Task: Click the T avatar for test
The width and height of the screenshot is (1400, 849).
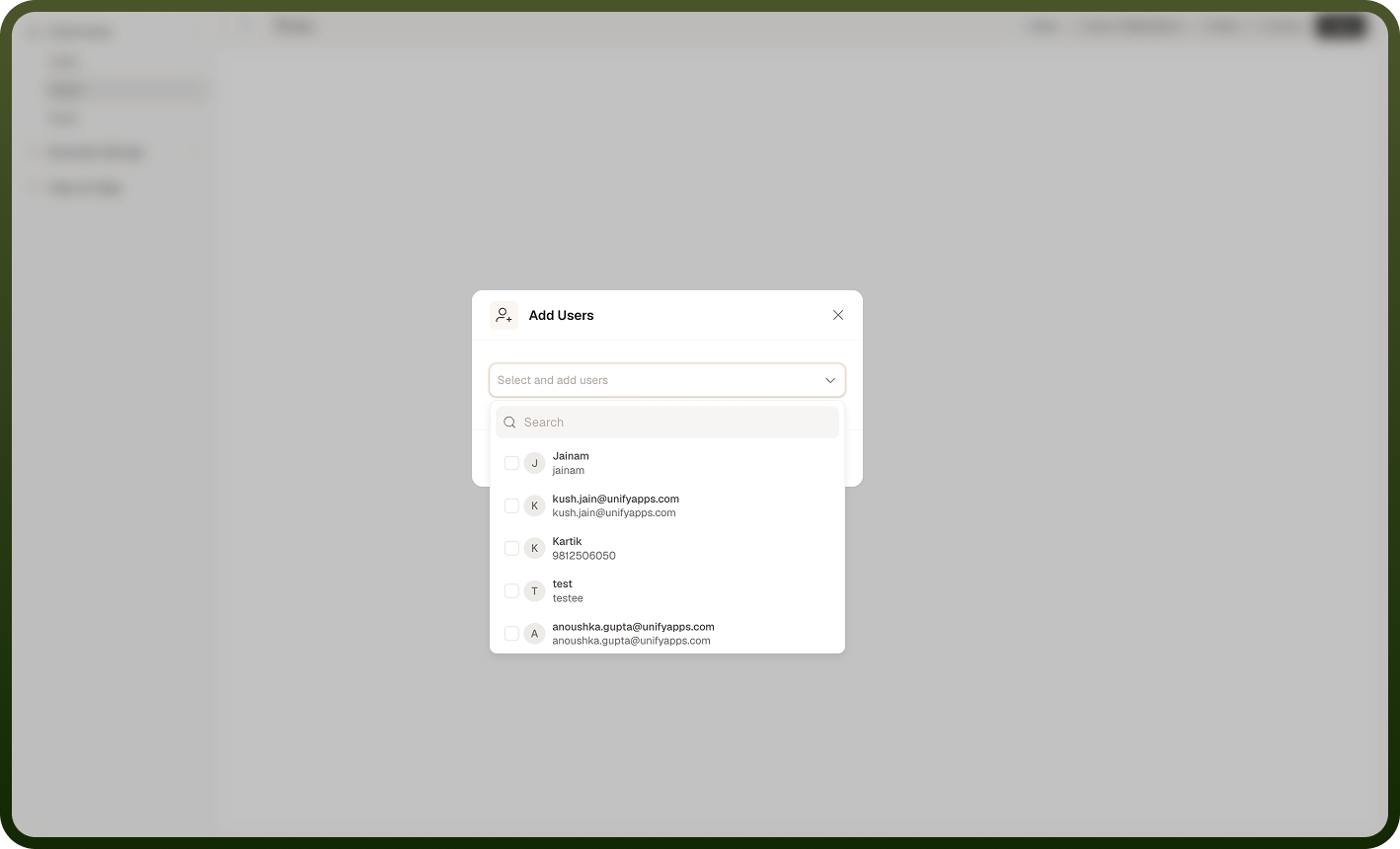Action: point(535,590)
